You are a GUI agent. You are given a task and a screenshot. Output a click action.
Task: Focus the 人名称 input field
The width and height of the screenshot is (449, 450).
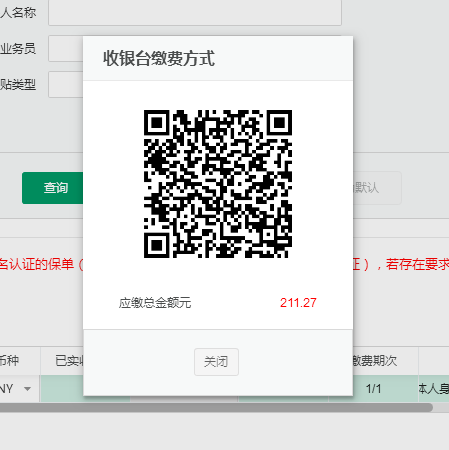[x=195, y=13]
